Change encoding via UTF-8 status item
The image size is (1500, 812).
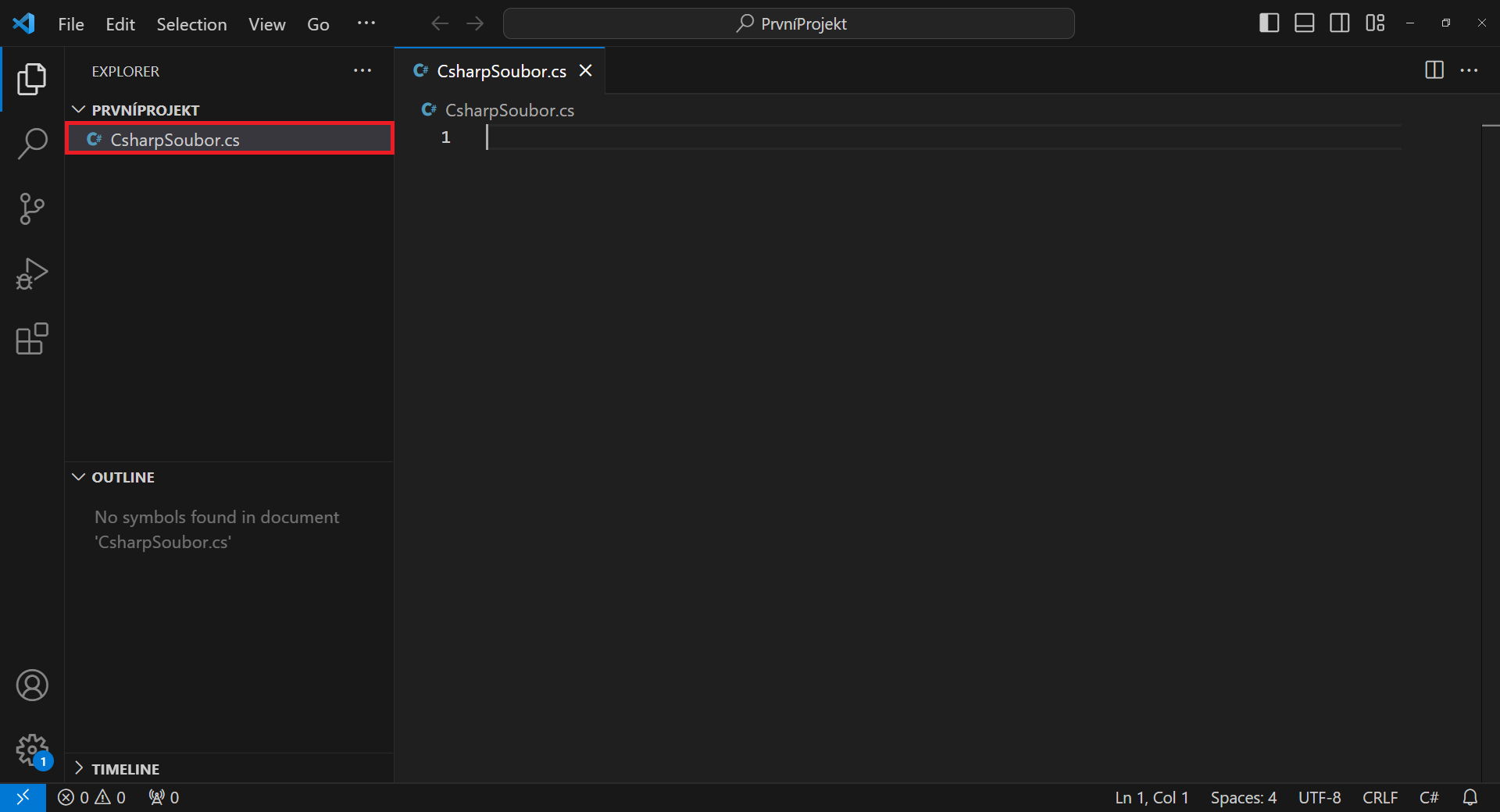tap(1319, 797)
